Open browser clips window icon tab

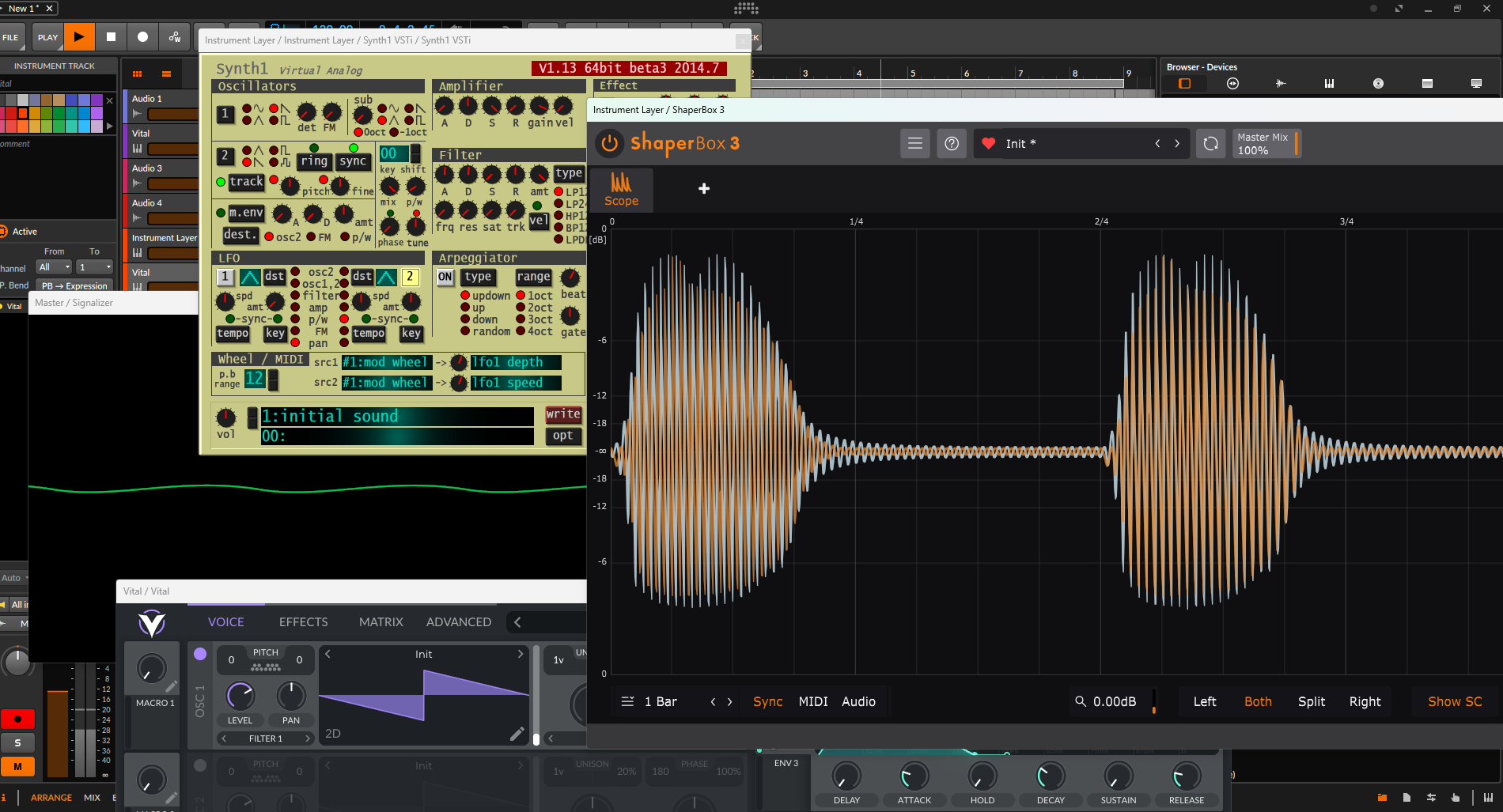[x=1427, y=83]
